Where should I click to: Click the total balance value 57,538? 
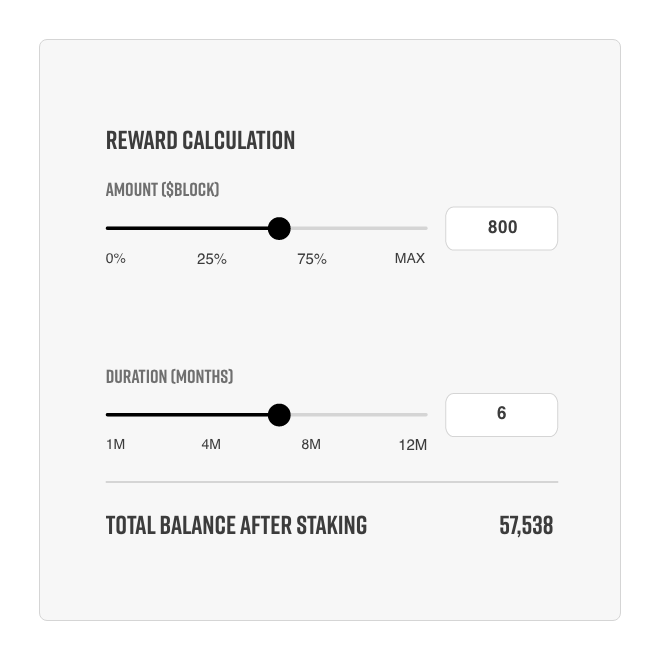[526, 526]
